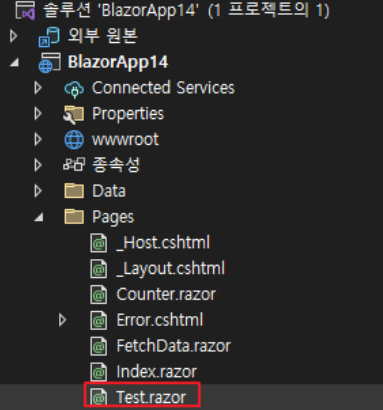Open _Layout.cshtml file name
The width and height of the screenshot is (383, 410).
171,269
